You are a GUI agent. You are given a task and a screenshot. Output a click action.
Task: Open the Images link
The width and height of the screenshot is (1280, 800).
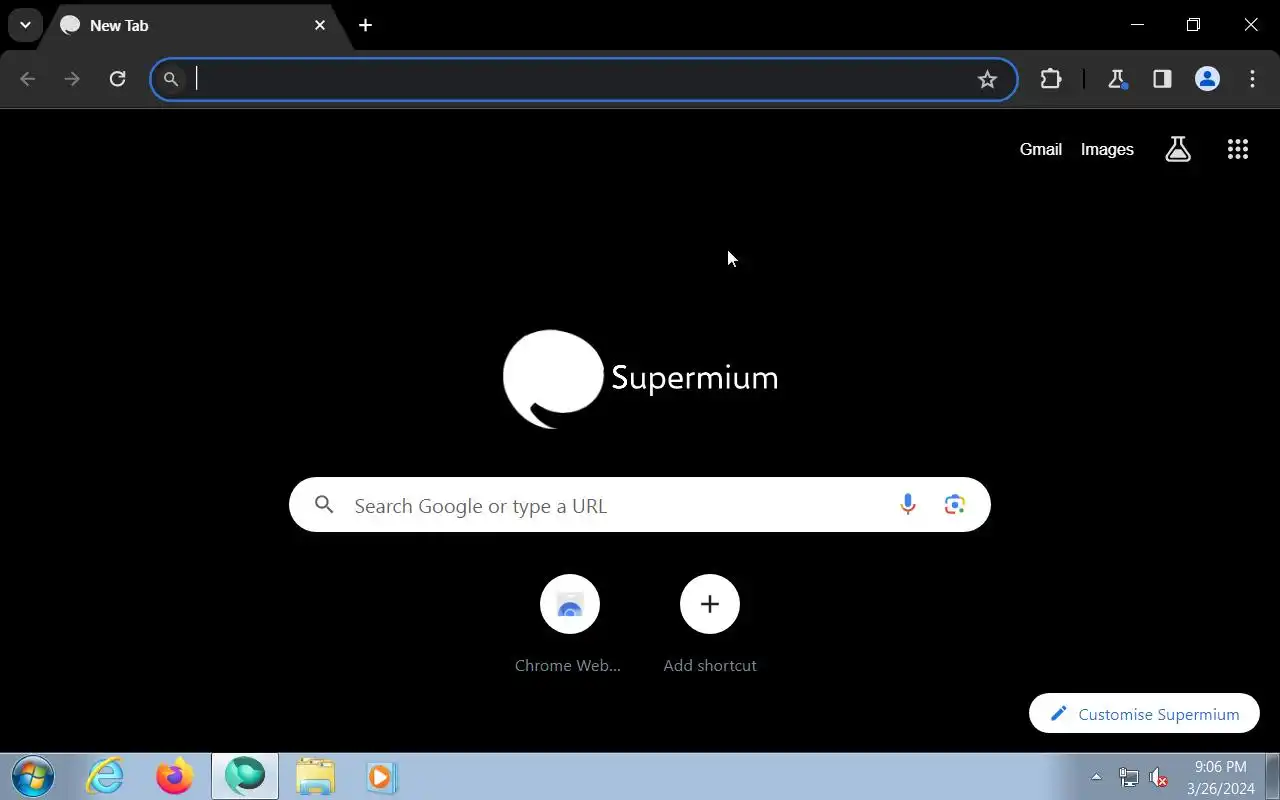point(1107,149)
